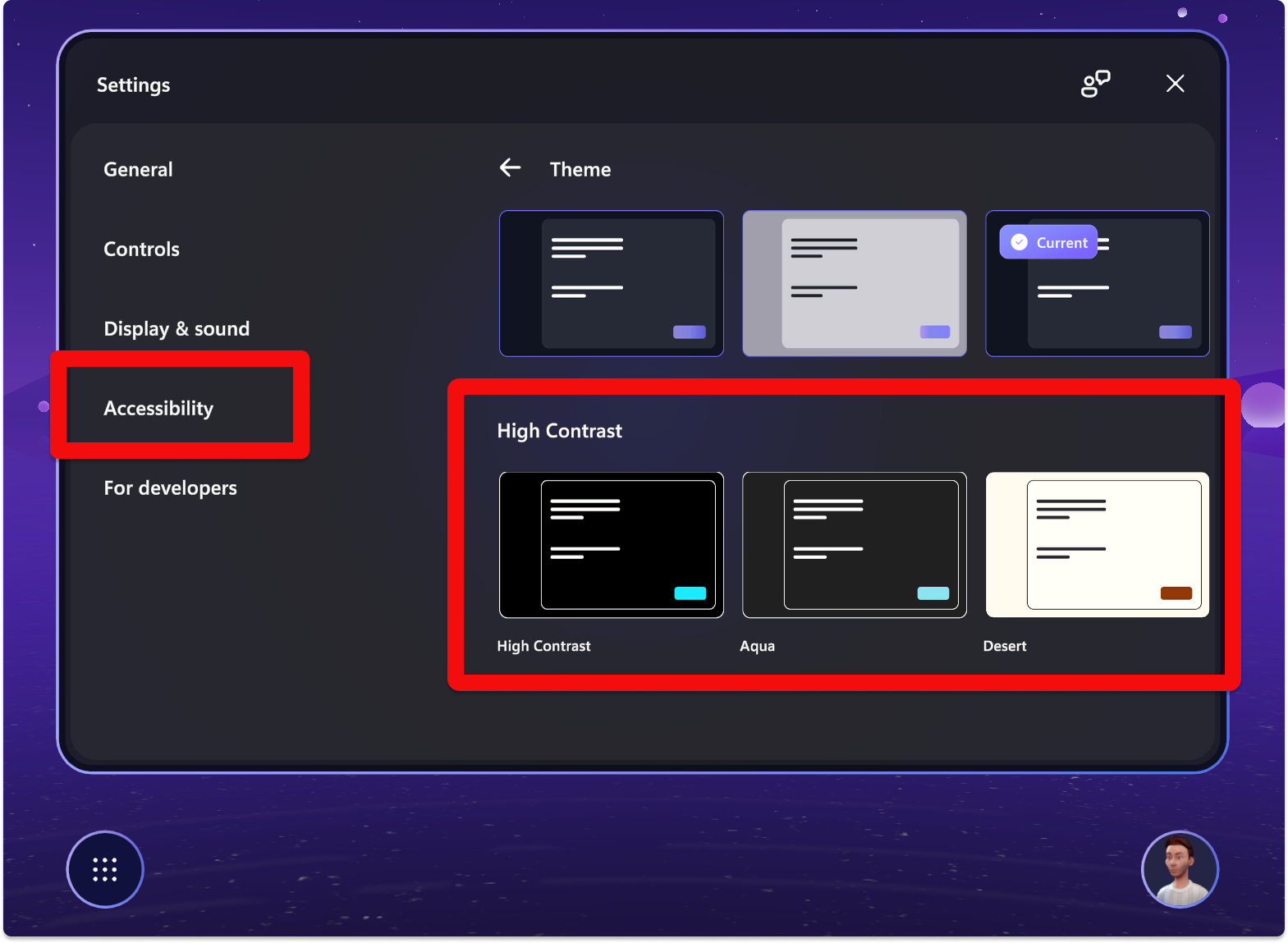This screenshot has width=1288, height=943.
Task: Open Display & sound settings
Action: 176,329
